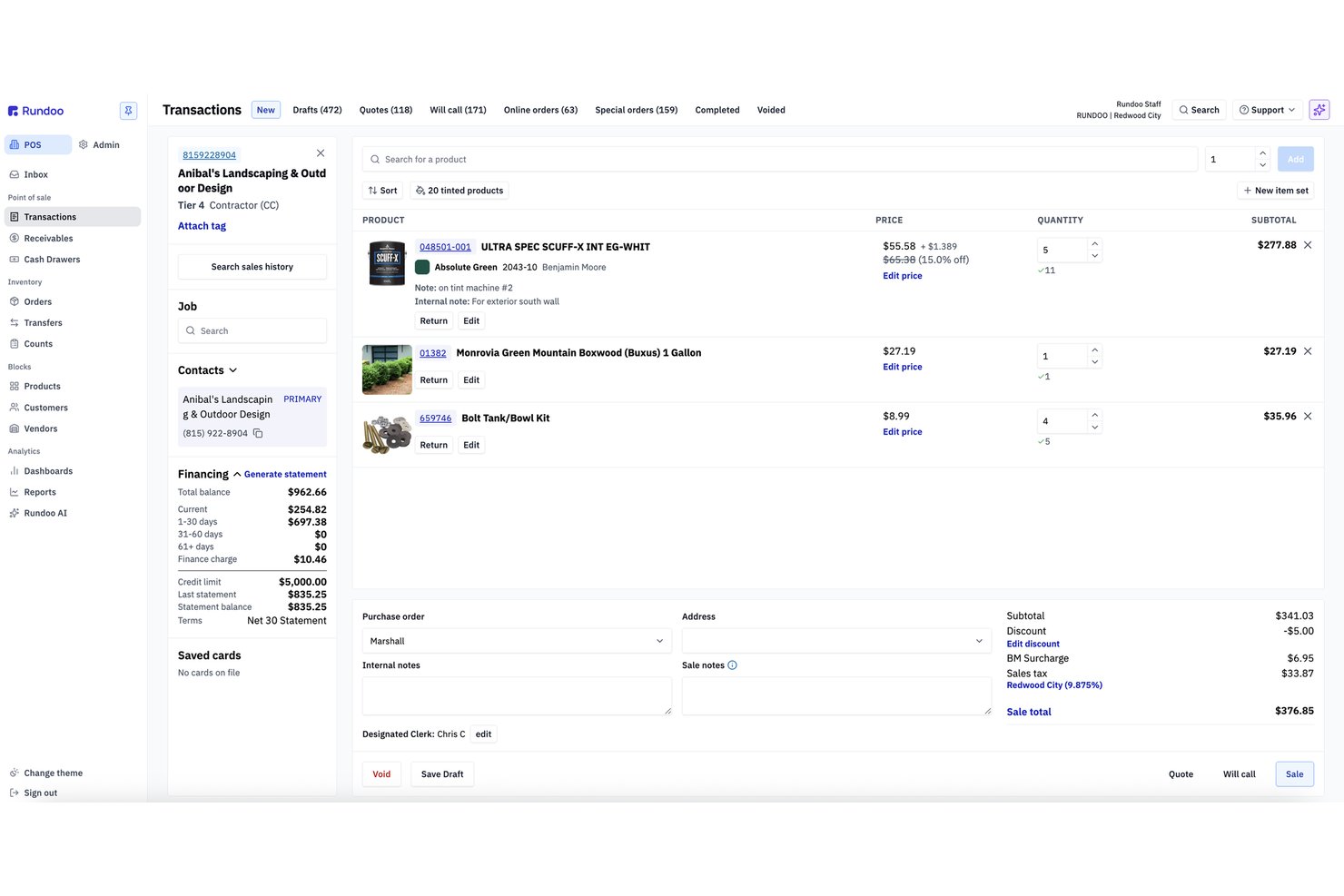Switch to Admin mode
Screen dimensions: 1344x896
pyautogui.click(x=99, y=145)
